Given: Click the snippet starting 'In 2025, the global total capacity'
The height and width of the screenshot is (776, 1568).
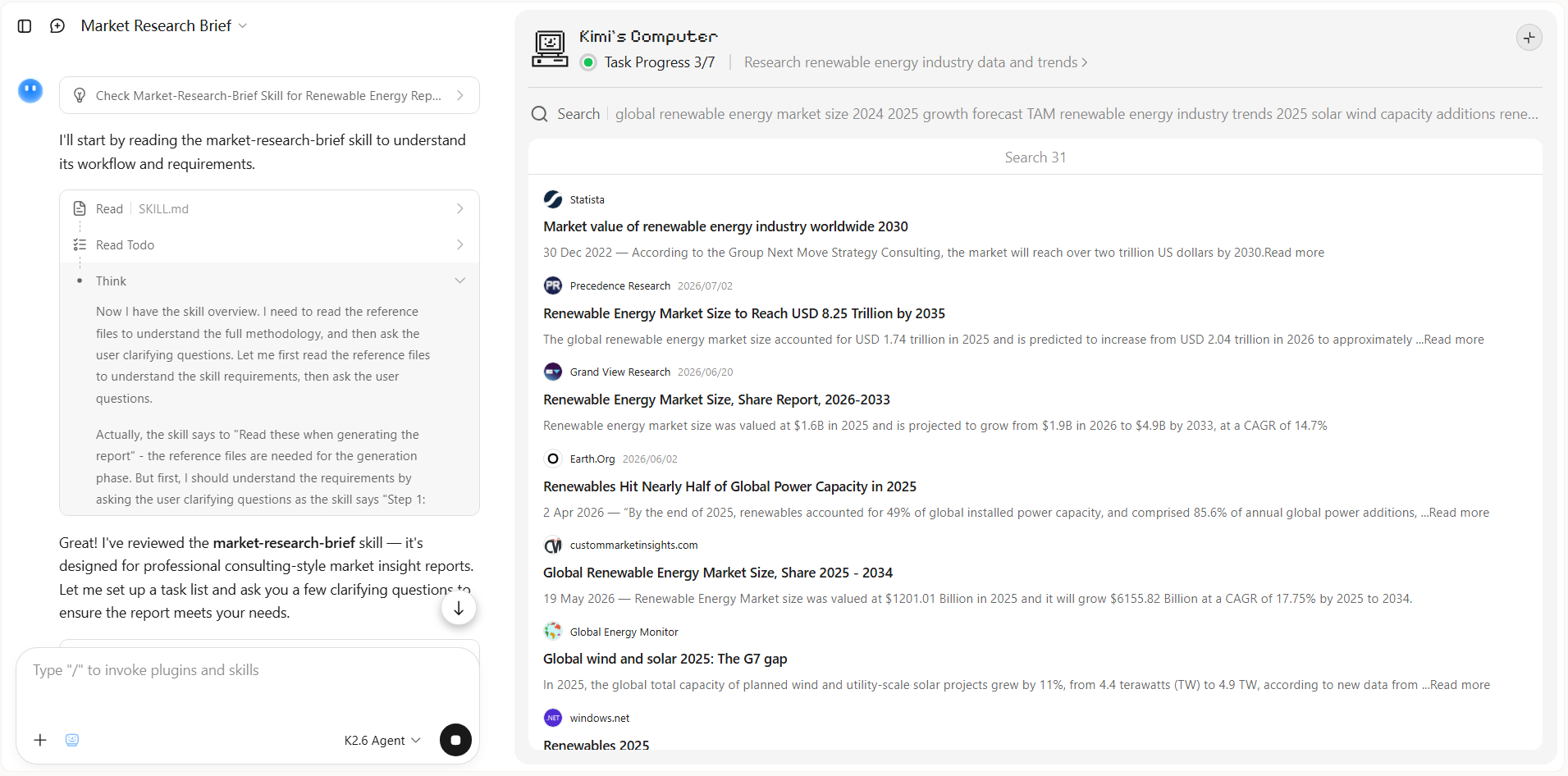Looking at the screenshot, I should pos(1017,685).
